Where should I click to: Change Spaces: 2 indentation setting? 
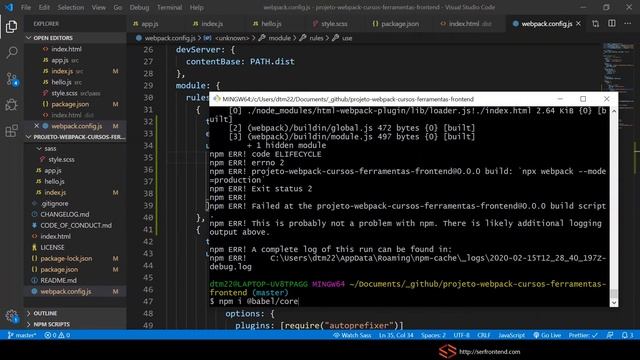point(433,335)
